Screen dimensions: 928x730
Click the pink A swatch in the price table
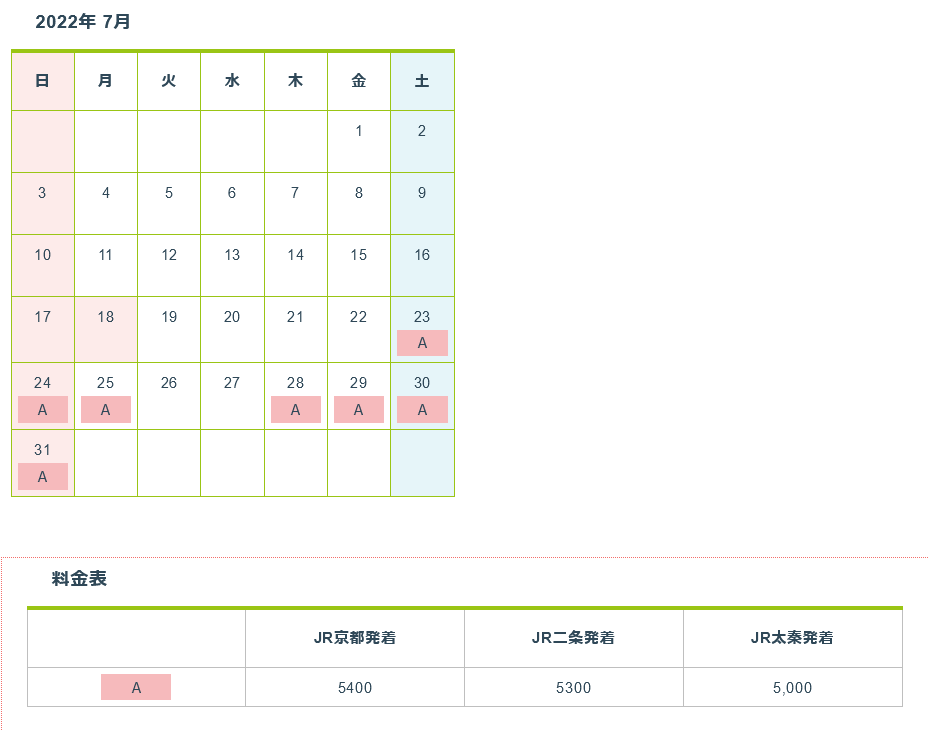click(136, 688)
